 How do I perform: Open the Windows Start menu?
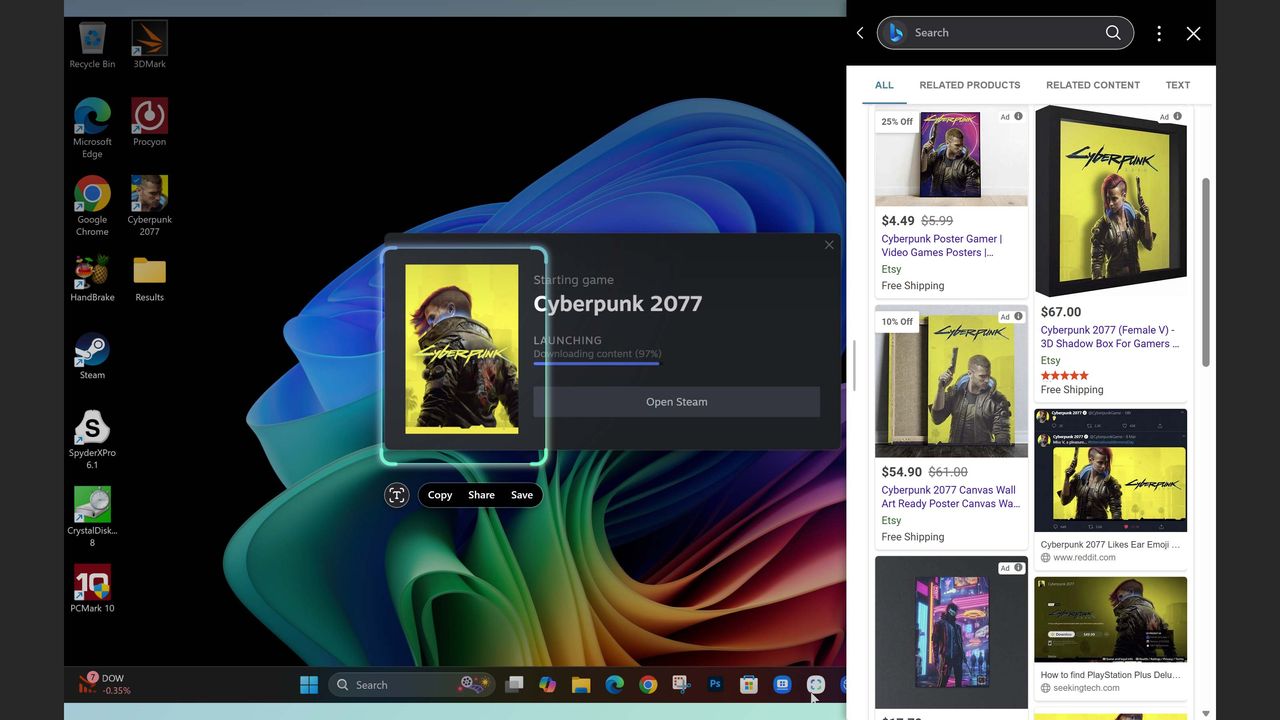309,685
